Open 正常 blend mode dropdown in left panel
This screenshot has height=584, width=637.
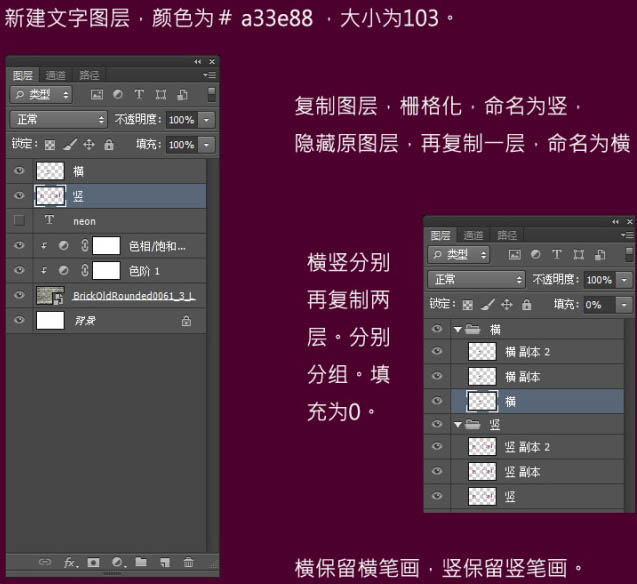(58, 120)
